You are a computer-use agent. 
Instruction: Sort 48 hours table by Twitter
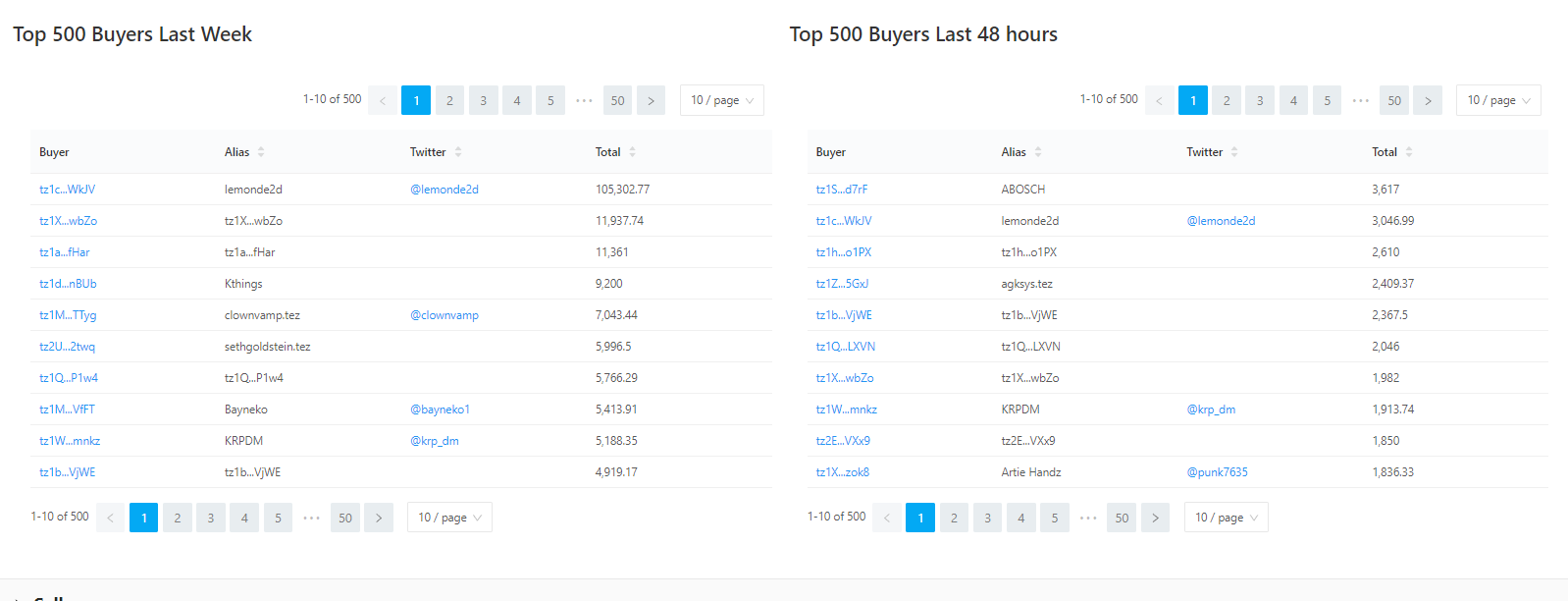coord(1212,152)
